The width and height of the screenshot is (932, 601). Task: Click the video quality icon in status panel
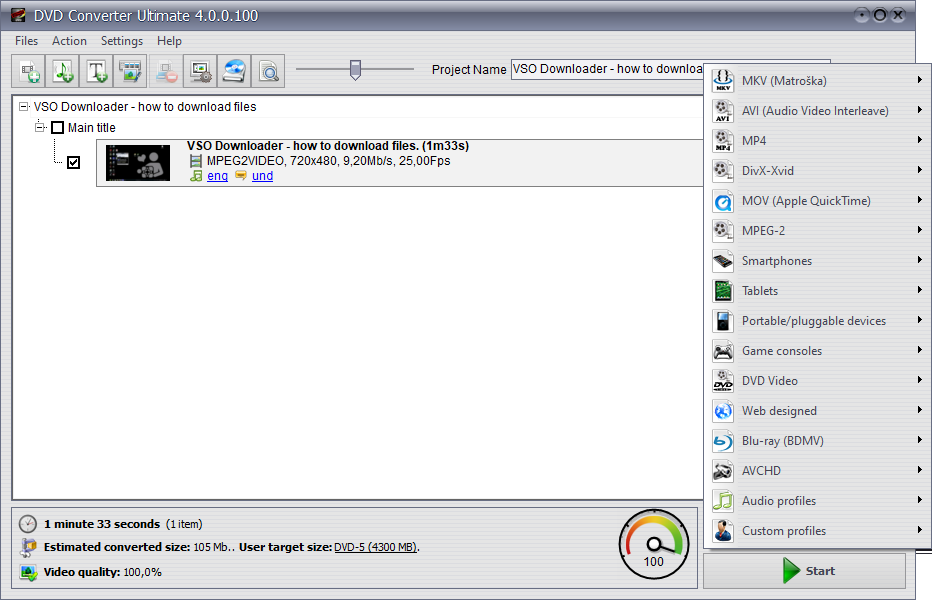tap(28, 572)
